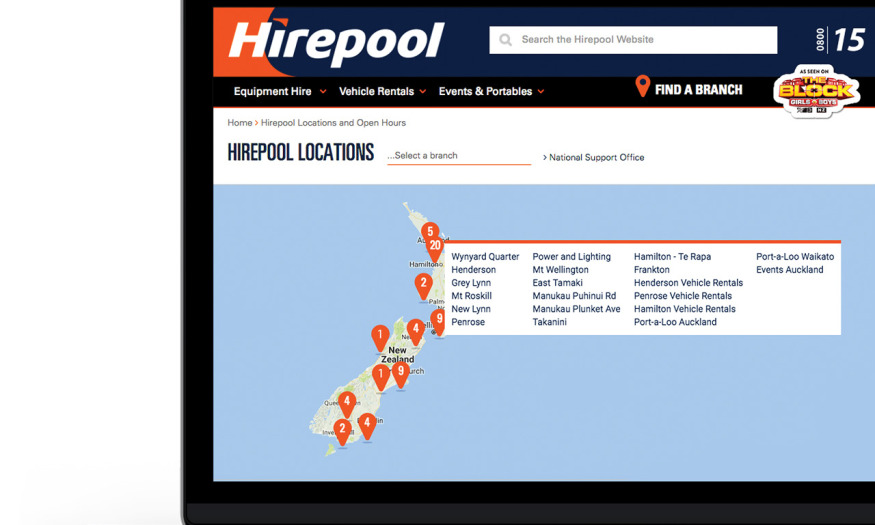Click the Dunedin marker numbered 4
Viewport: 875px width, 525px height.
pyautogui.click(x=367, y=426)
